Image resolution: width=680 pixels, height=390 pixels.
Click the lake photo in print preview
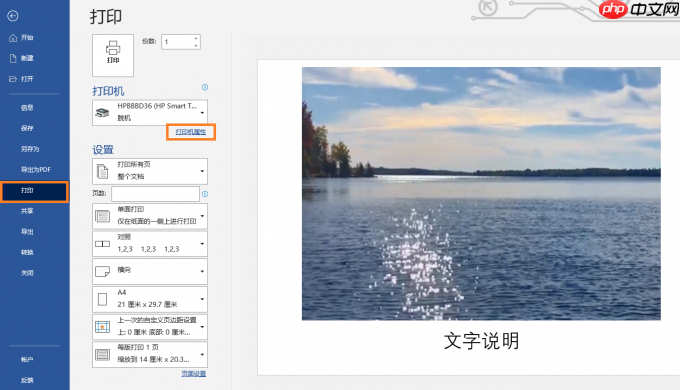coord(481,193)
